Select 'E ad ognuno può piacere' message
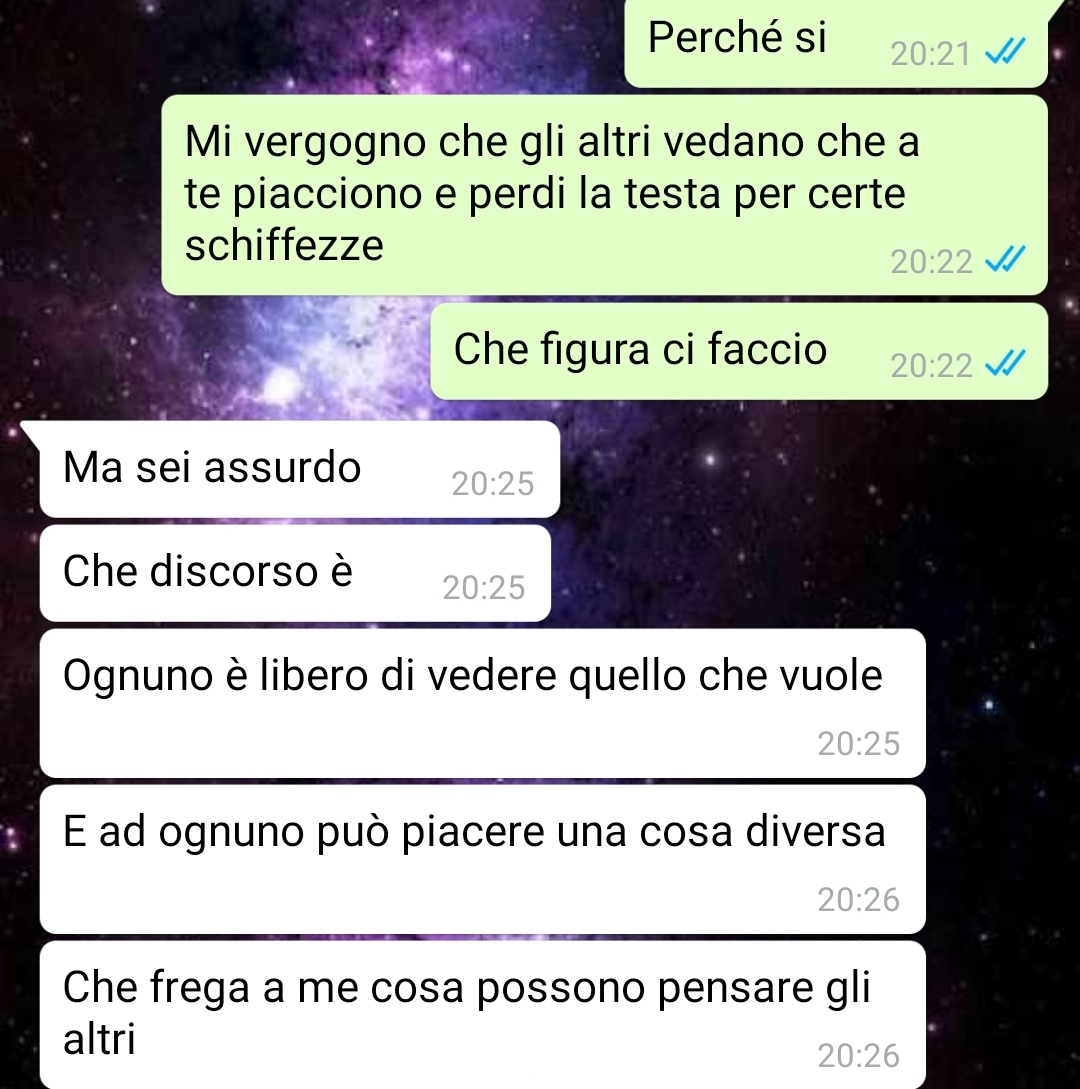1080x1089 pixels. (x=483, y=860)
